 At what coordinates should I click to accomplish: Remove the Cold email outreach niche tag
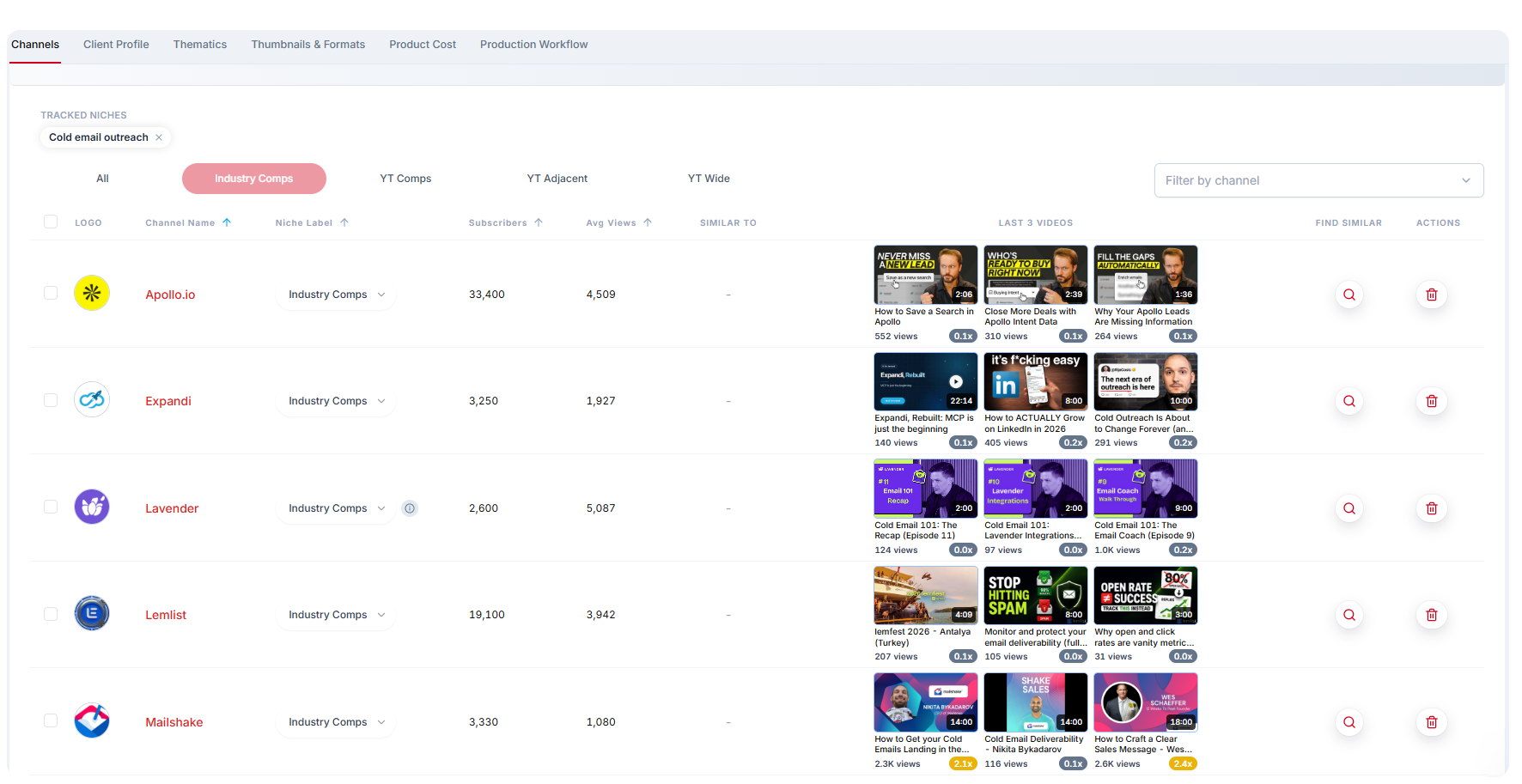159,137
